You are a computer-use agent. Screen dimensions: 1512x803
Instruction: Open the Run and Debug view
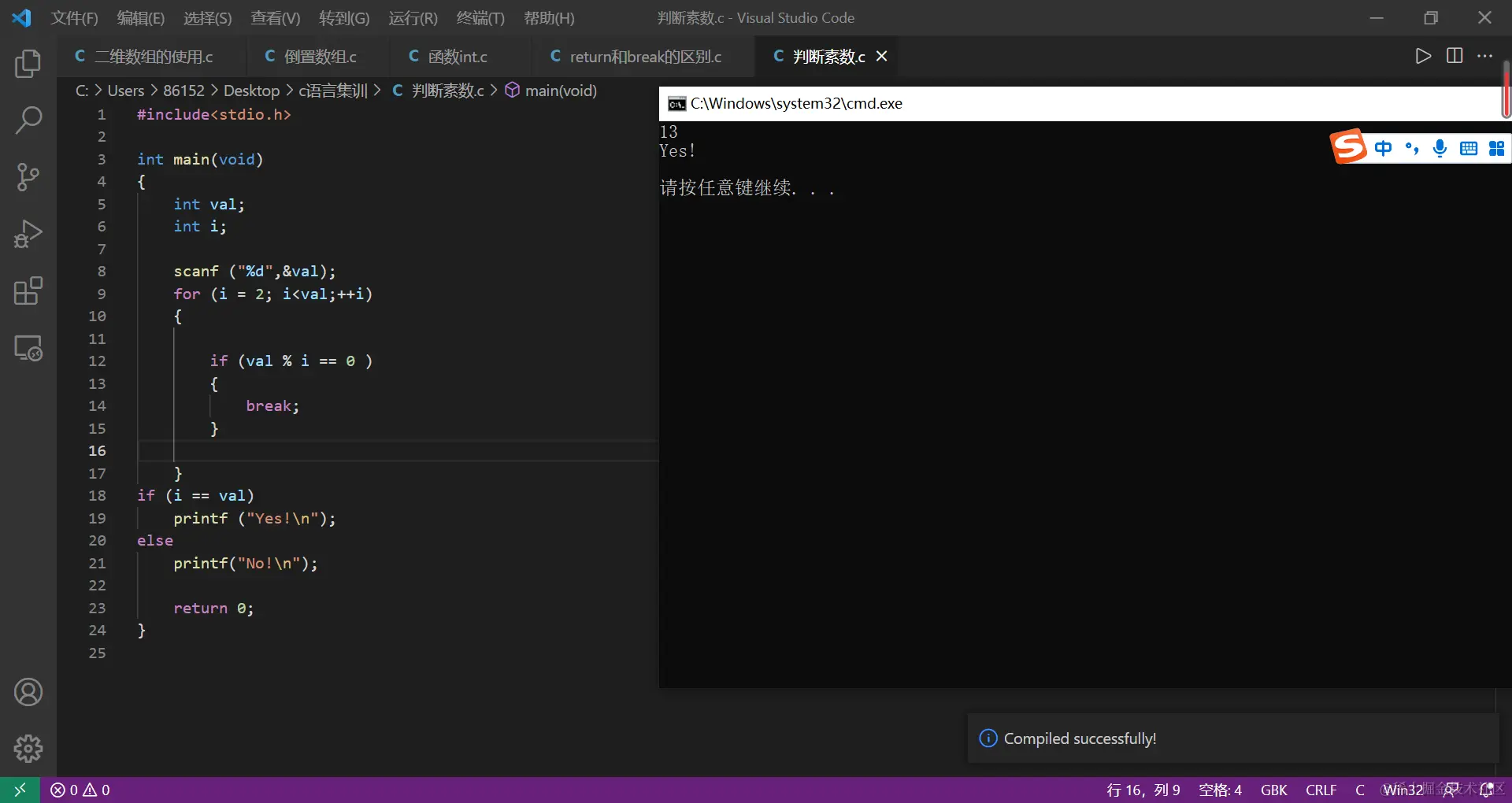coord(28,234)
